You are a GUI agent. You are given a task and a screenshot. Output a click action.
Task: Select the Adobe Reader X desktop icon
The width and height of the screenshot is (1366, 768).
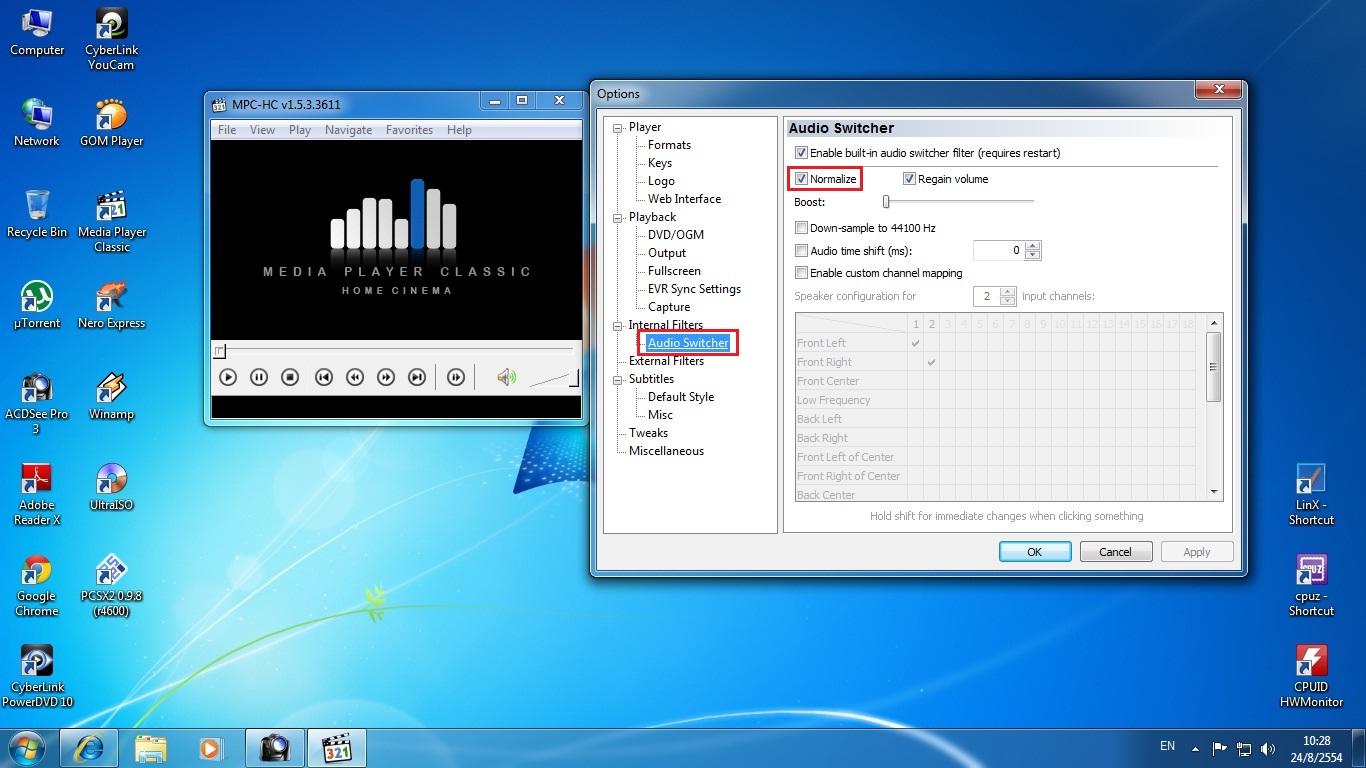pyautogui.click(x=37, y=495)
